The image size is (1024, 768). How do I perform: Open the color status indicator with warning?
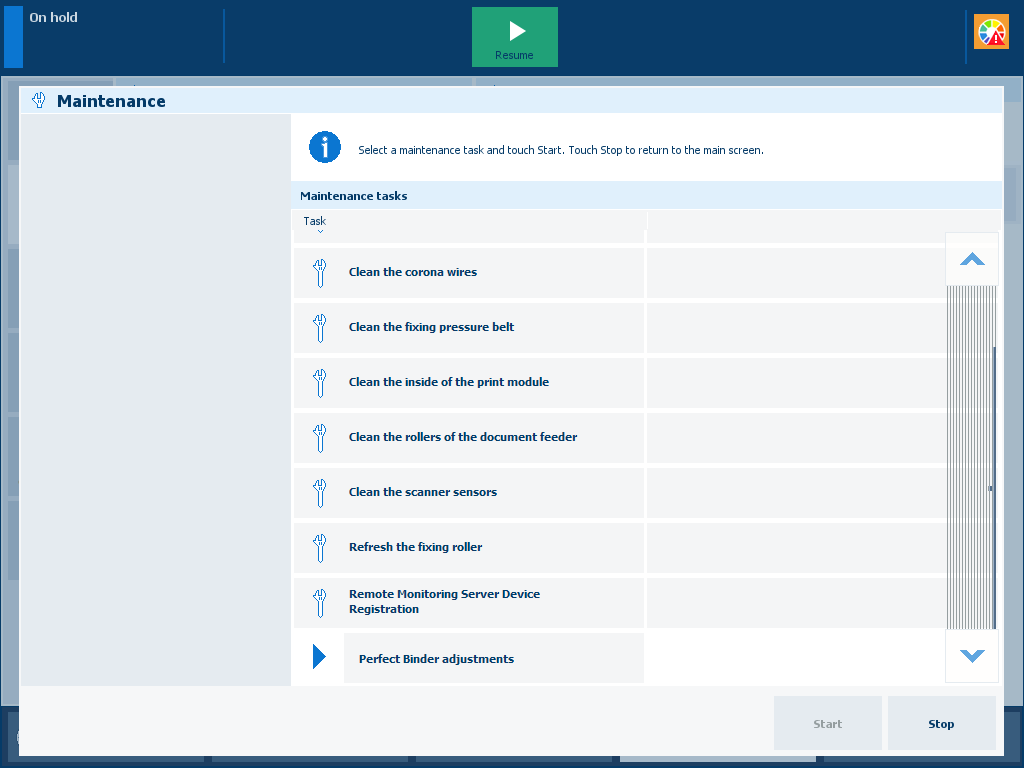tap(991, 33)
